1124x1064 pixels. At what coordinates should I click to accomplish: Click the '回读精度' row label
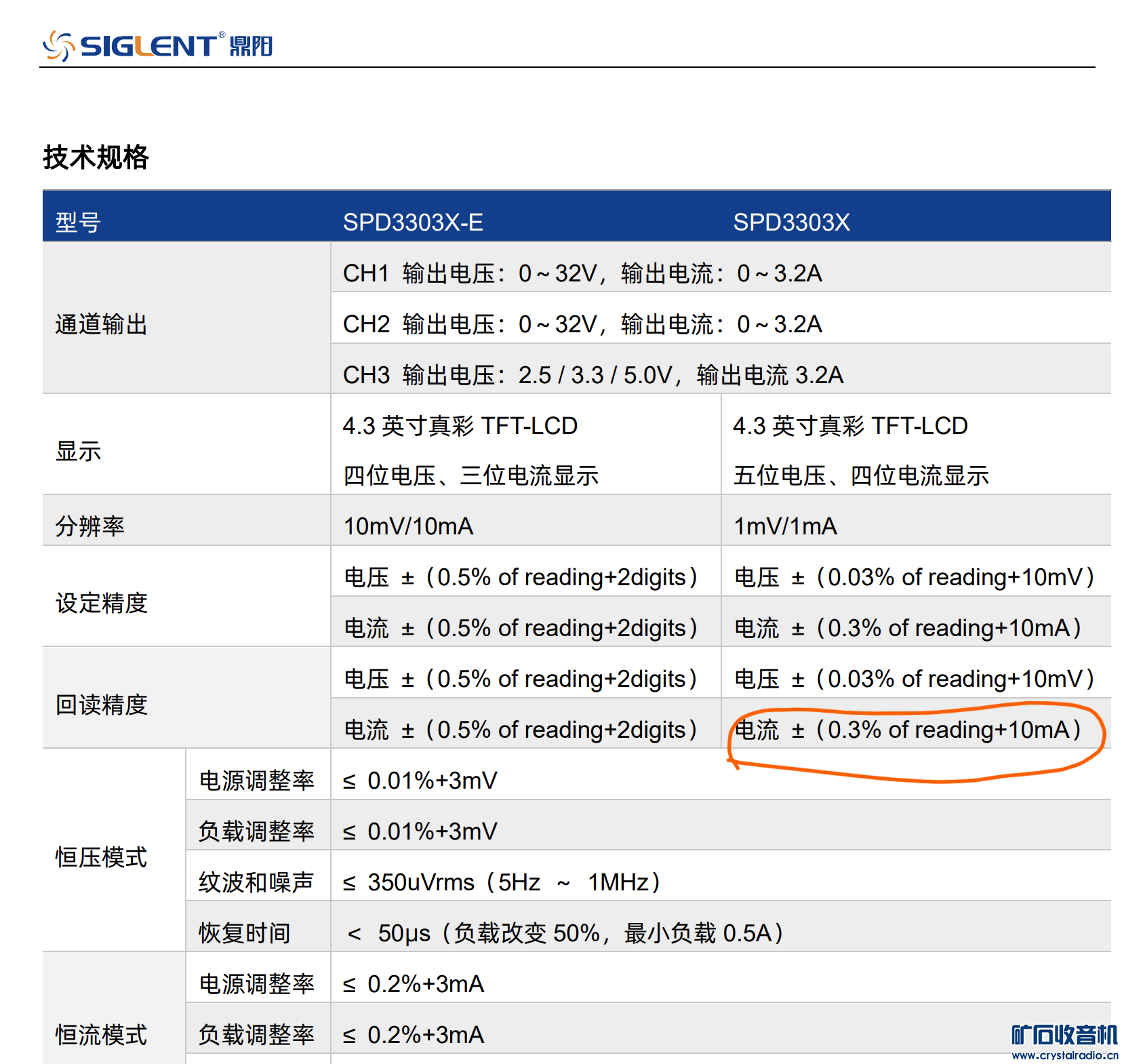101,705
